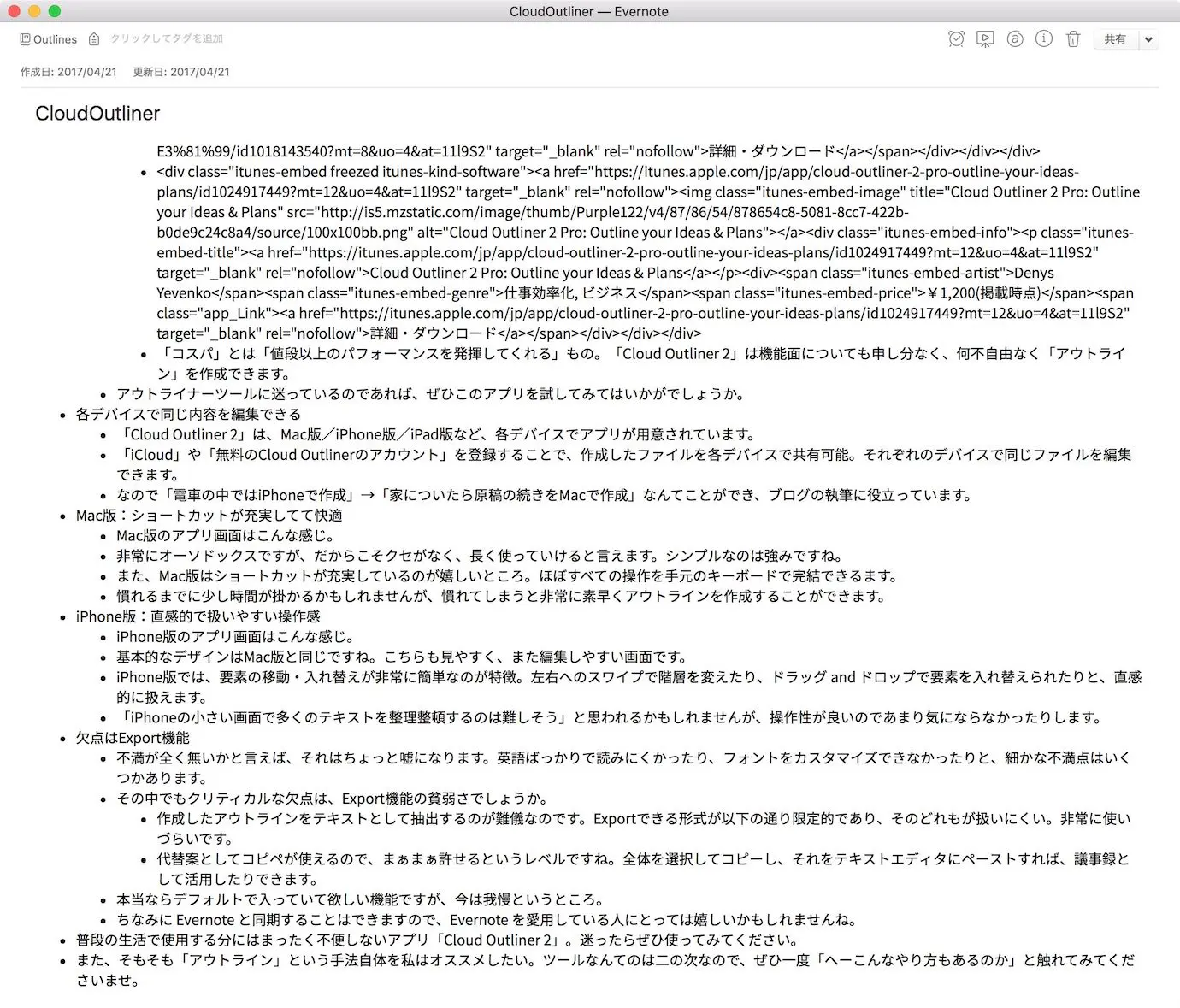Viewport: 1180px width, 1008px height.
Task: Show note info with the i icon
Action: click(1044, 38)
